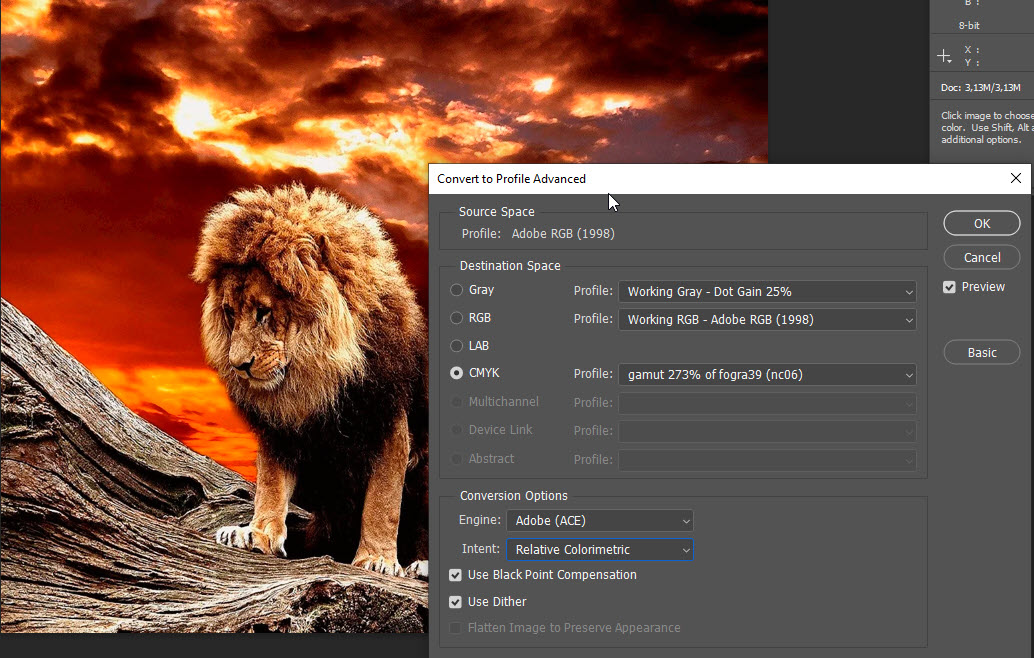The image size is (1034, 658).
Task: Click the Doc size readout in Info panel
Action: coord(985,88)
